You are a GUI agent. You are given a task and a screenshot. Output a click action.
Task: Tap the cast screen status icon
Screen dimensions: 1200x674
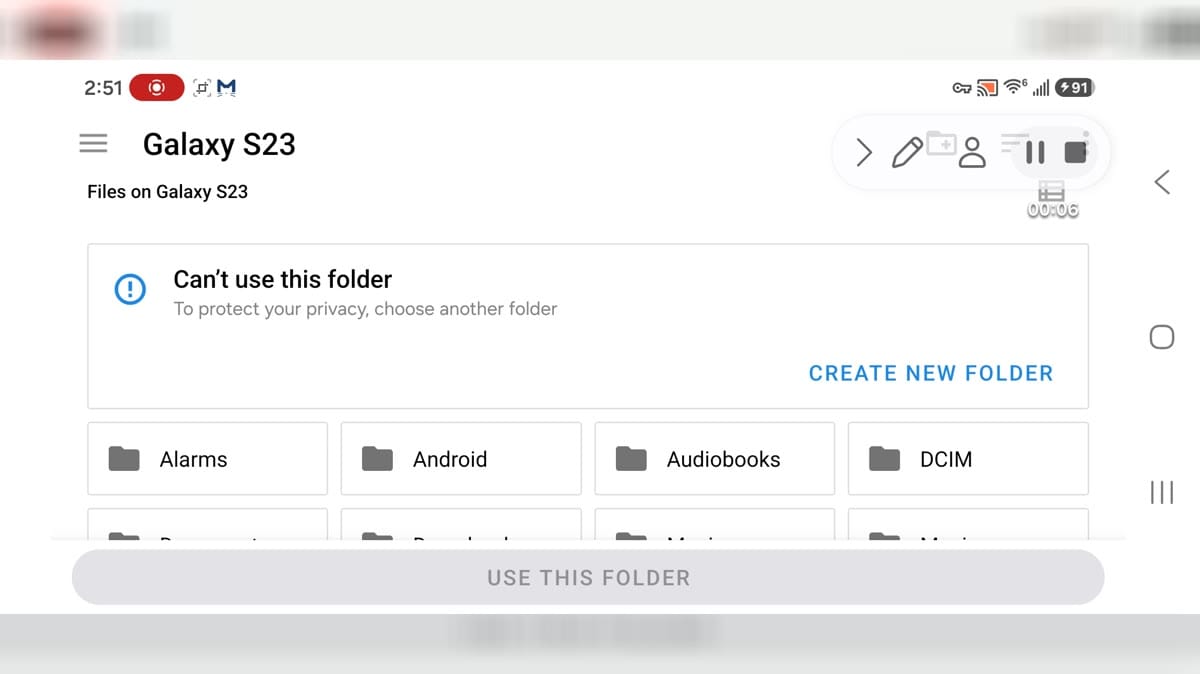(x=987, y=88)
